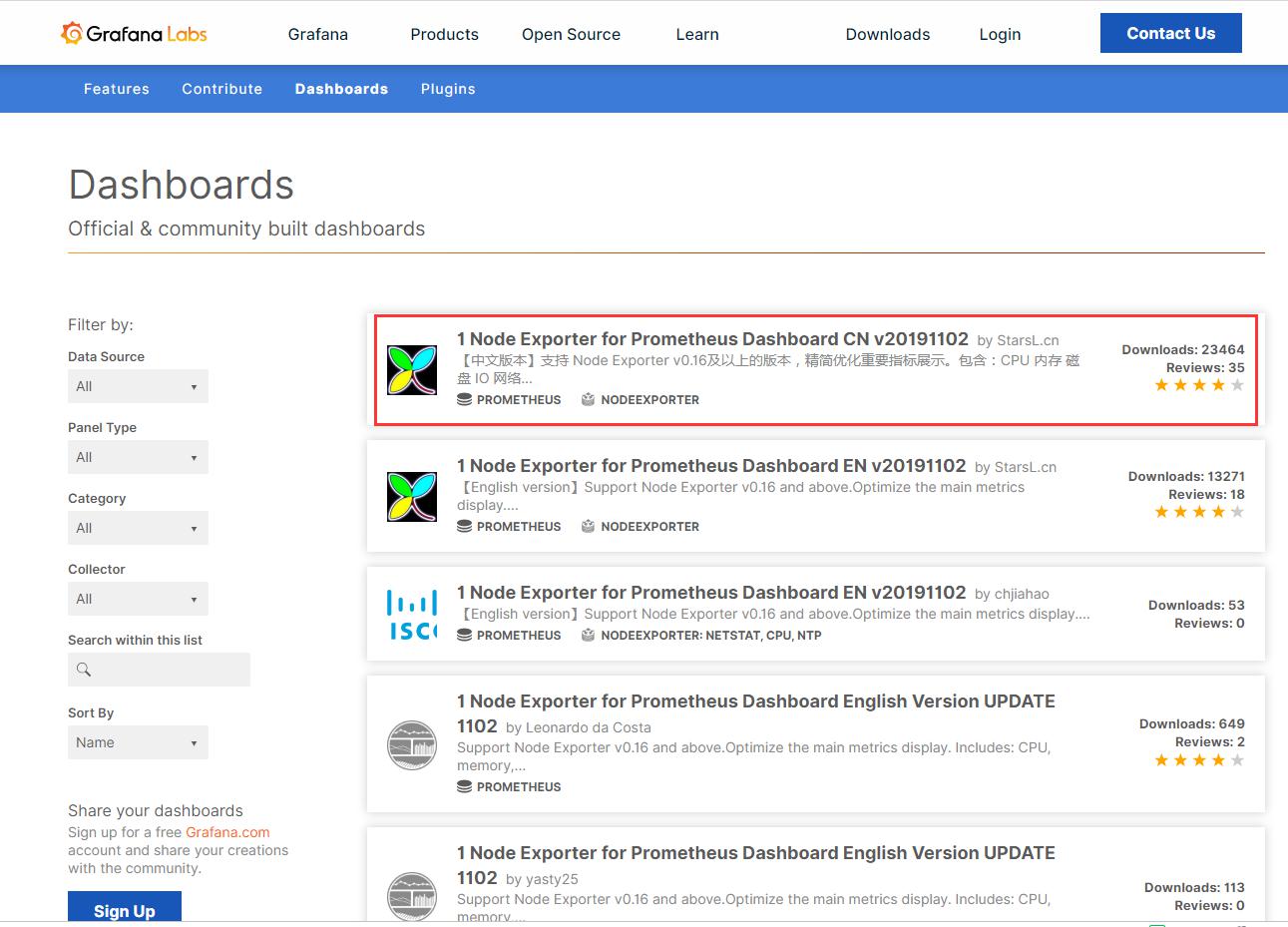Open the Leonardo da Costa dashboard title
1288x927 pixels.
click(756, 713)
